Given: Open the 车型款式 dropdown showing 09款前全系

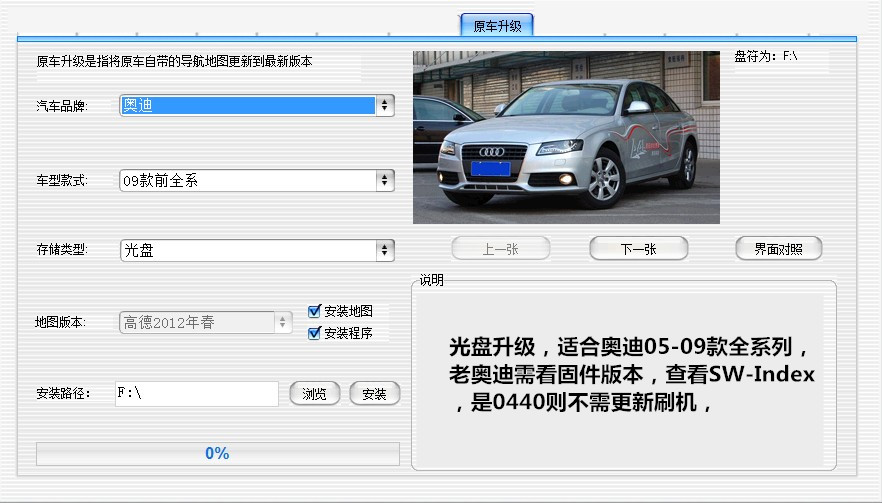Looking at the screenshot, I should pos(257,181).
